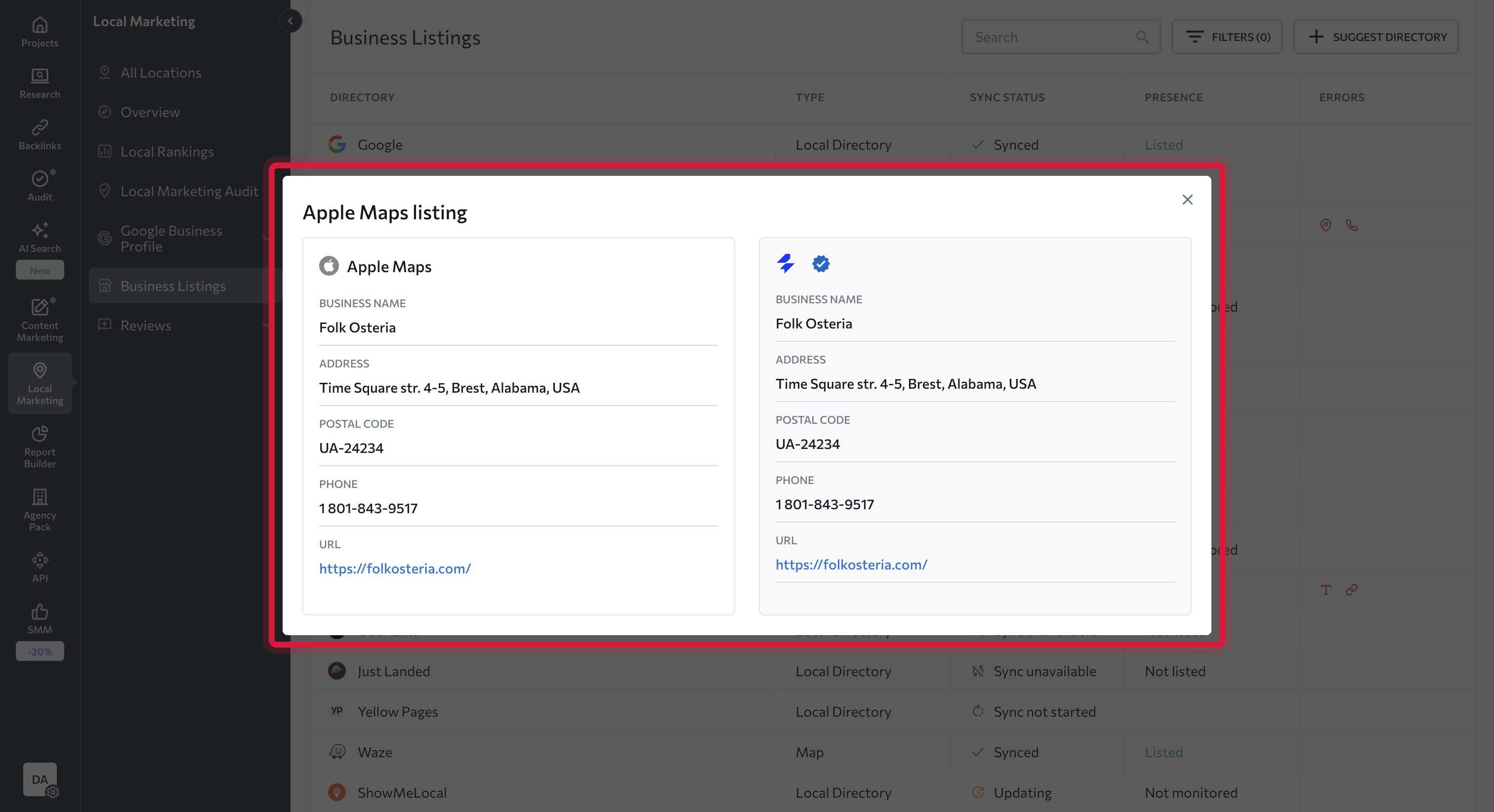Open the Audit section icon
Viewport: 1494px width, 812px height.
tap(40, 186)
